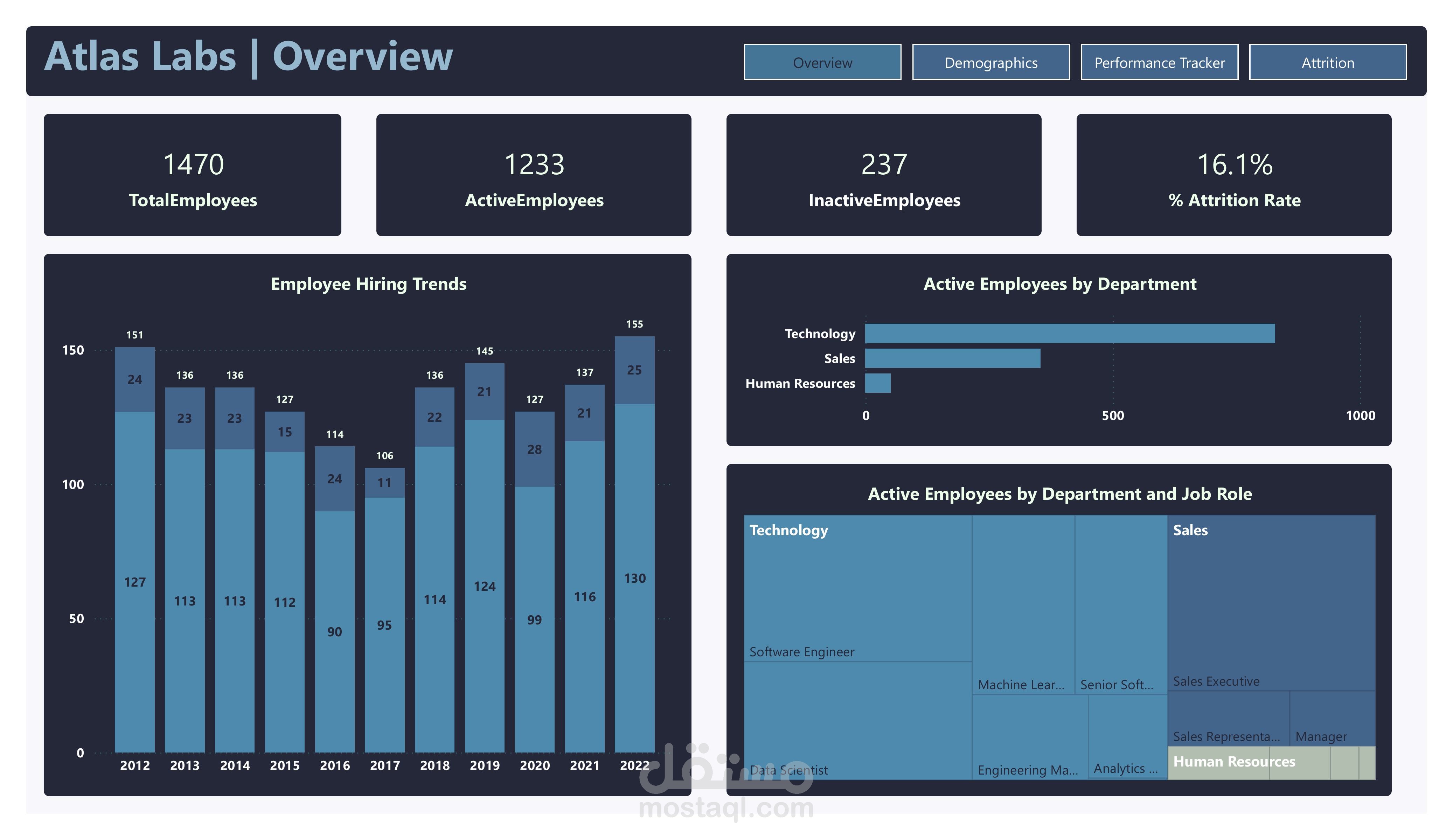The width and height of the screenshot is (1453, 840).
Task: Select the Human Resources treemap block
Action: 1234,763
